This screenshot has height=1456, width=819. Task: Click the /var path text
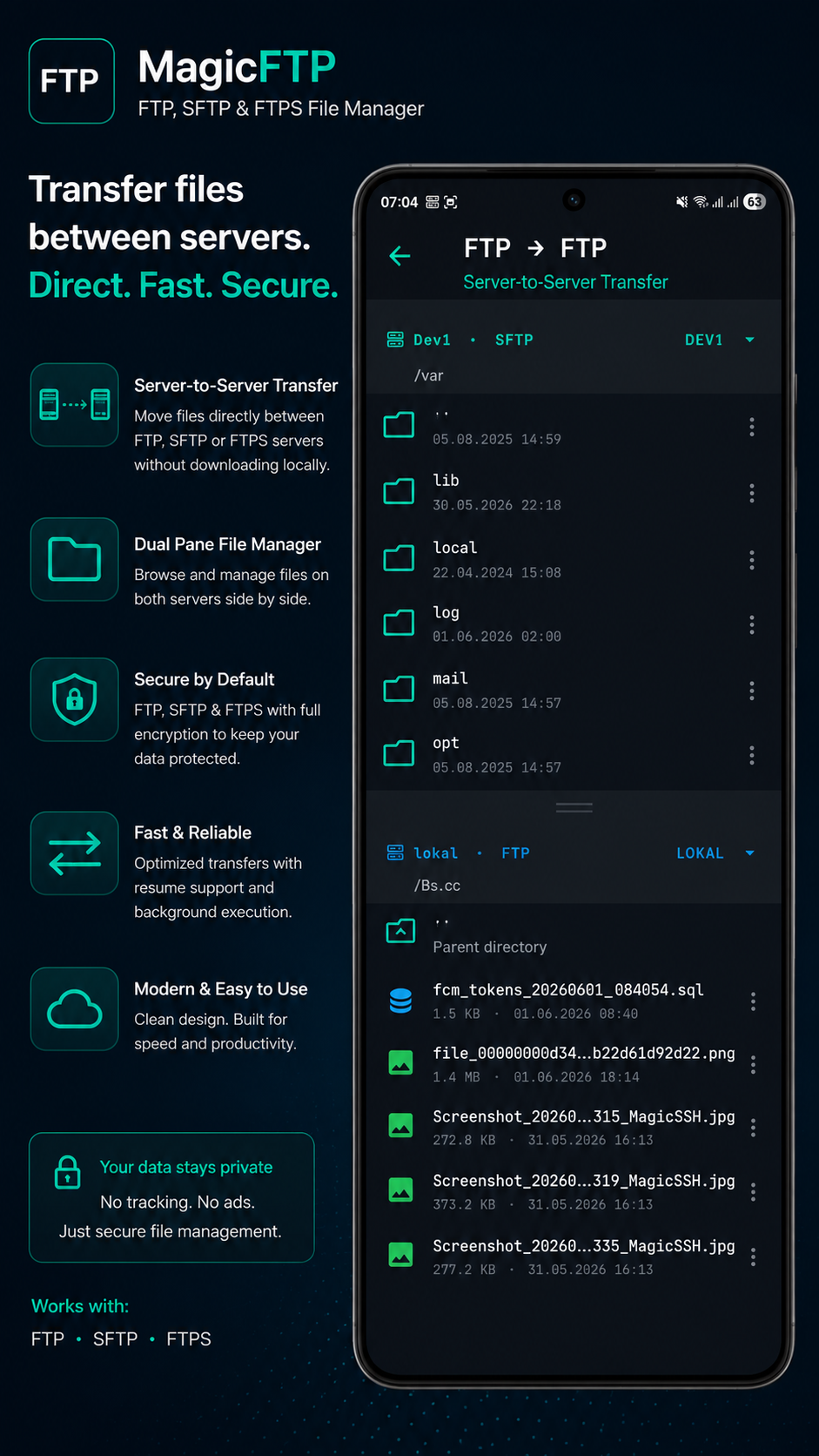(429, 375)
